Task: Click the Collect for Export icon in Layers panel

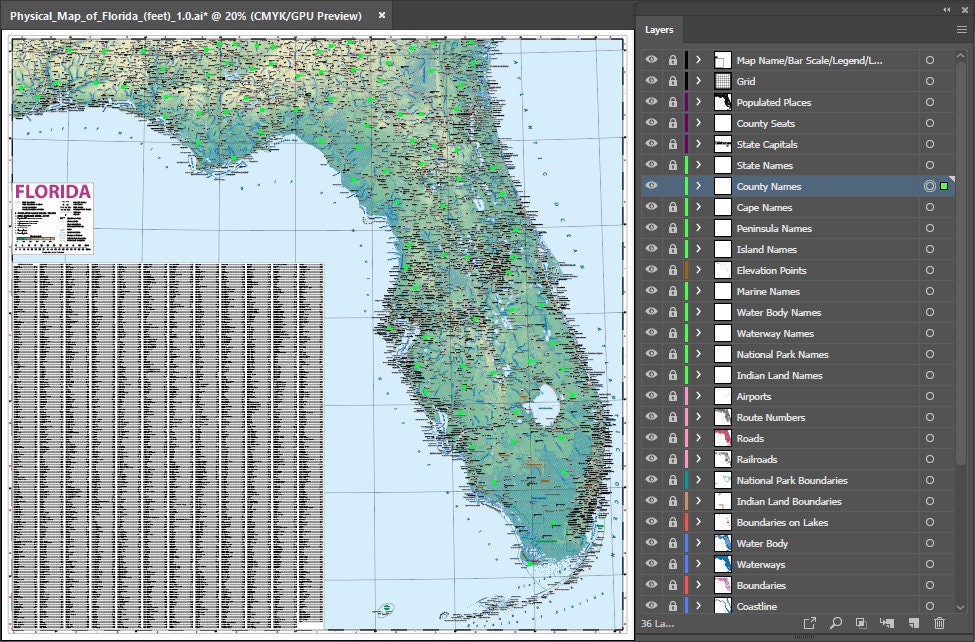Action: (x=810, y=622)
